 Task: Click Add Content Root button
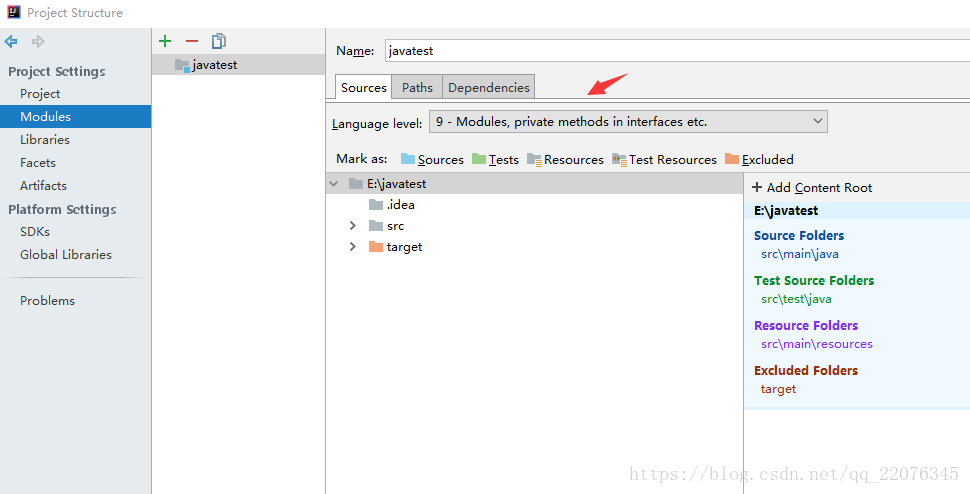(812, 187)
